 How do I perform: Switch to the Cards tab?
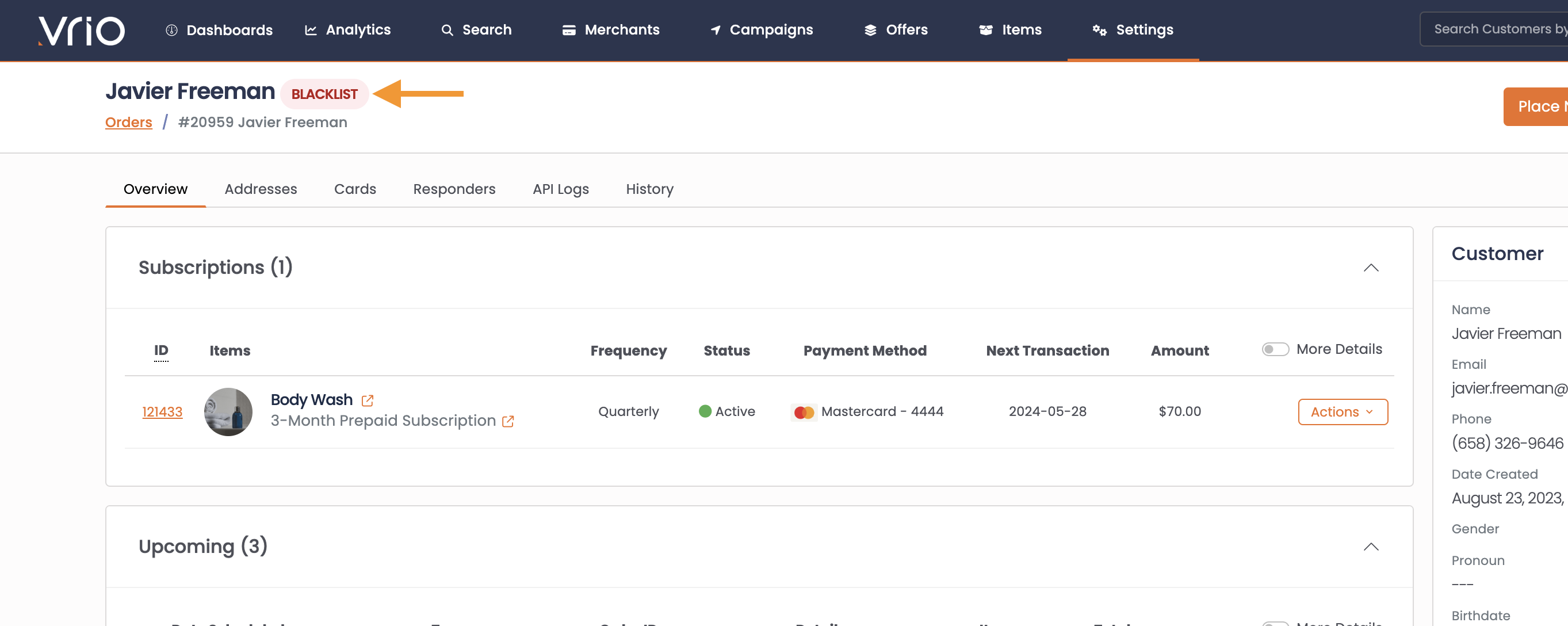[355, 189]
